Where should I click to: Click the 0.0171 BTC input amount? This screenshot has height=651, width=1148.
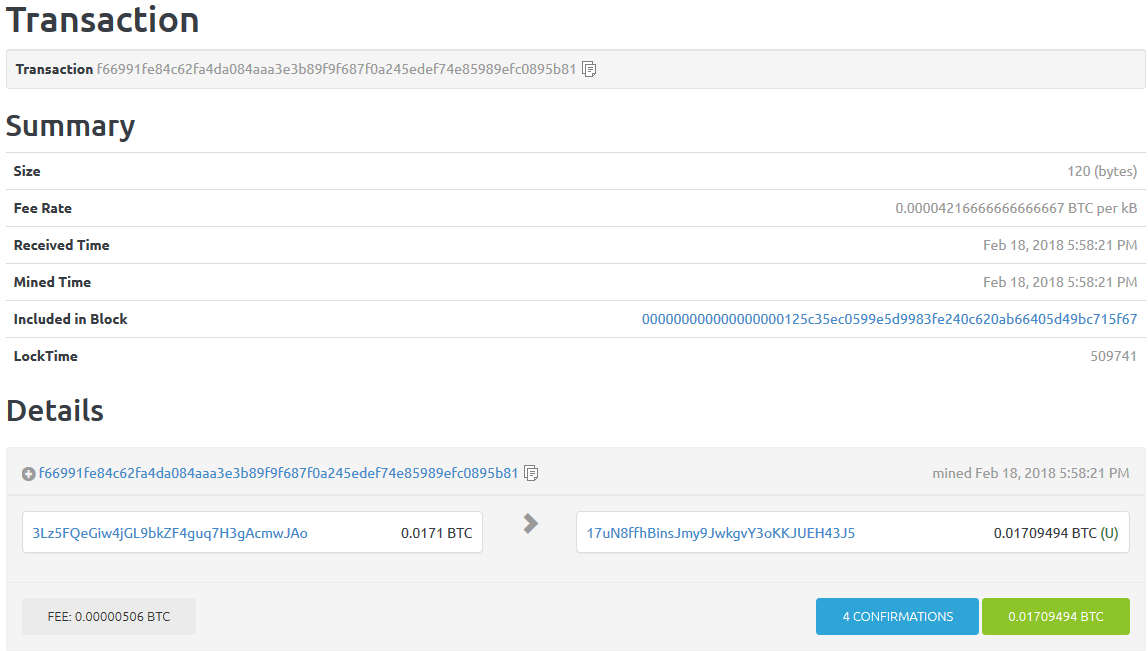(436, 533)
